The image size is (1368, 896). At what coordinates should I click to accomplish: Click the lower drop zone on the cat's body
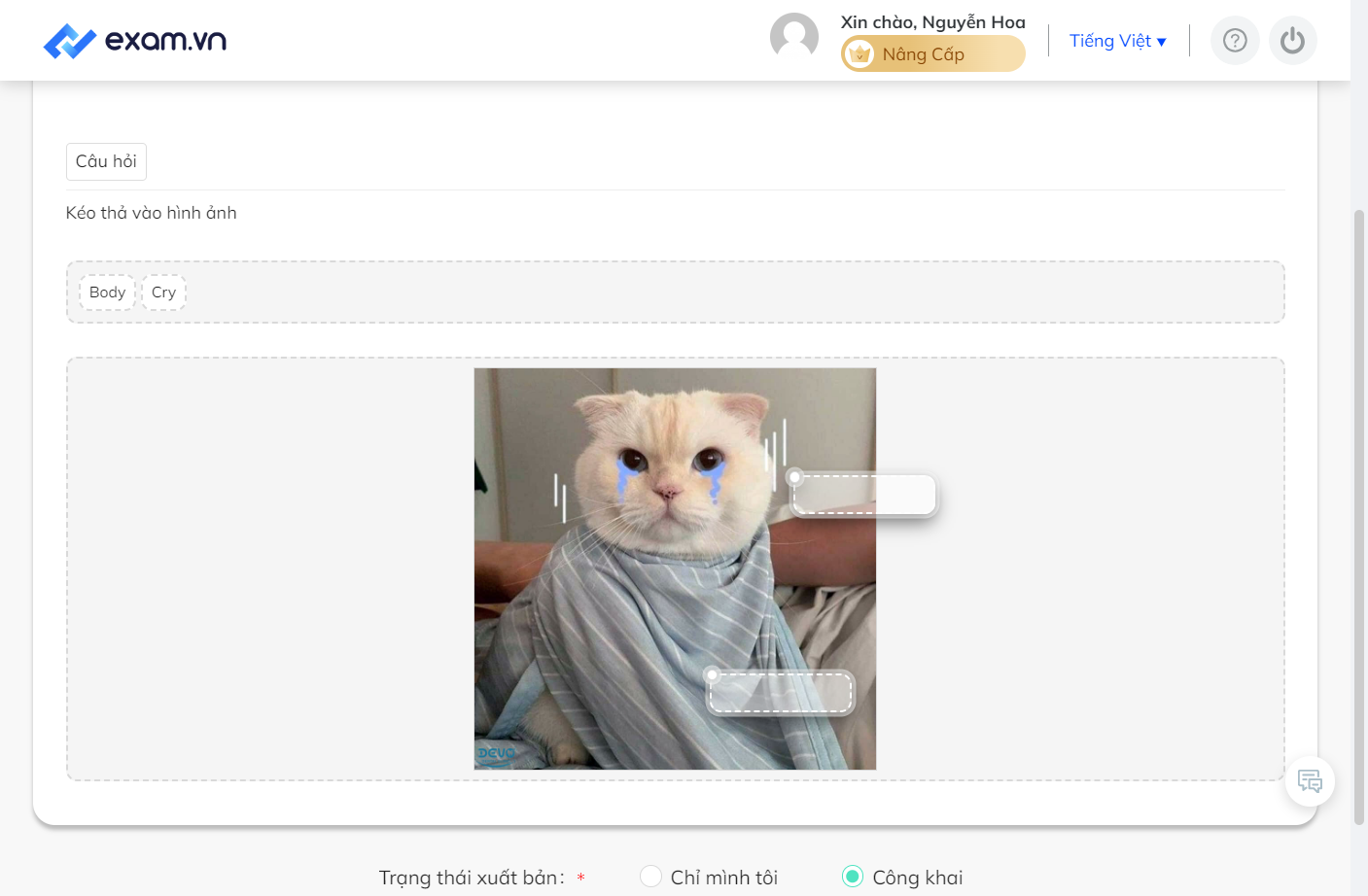tap(781, 692)
